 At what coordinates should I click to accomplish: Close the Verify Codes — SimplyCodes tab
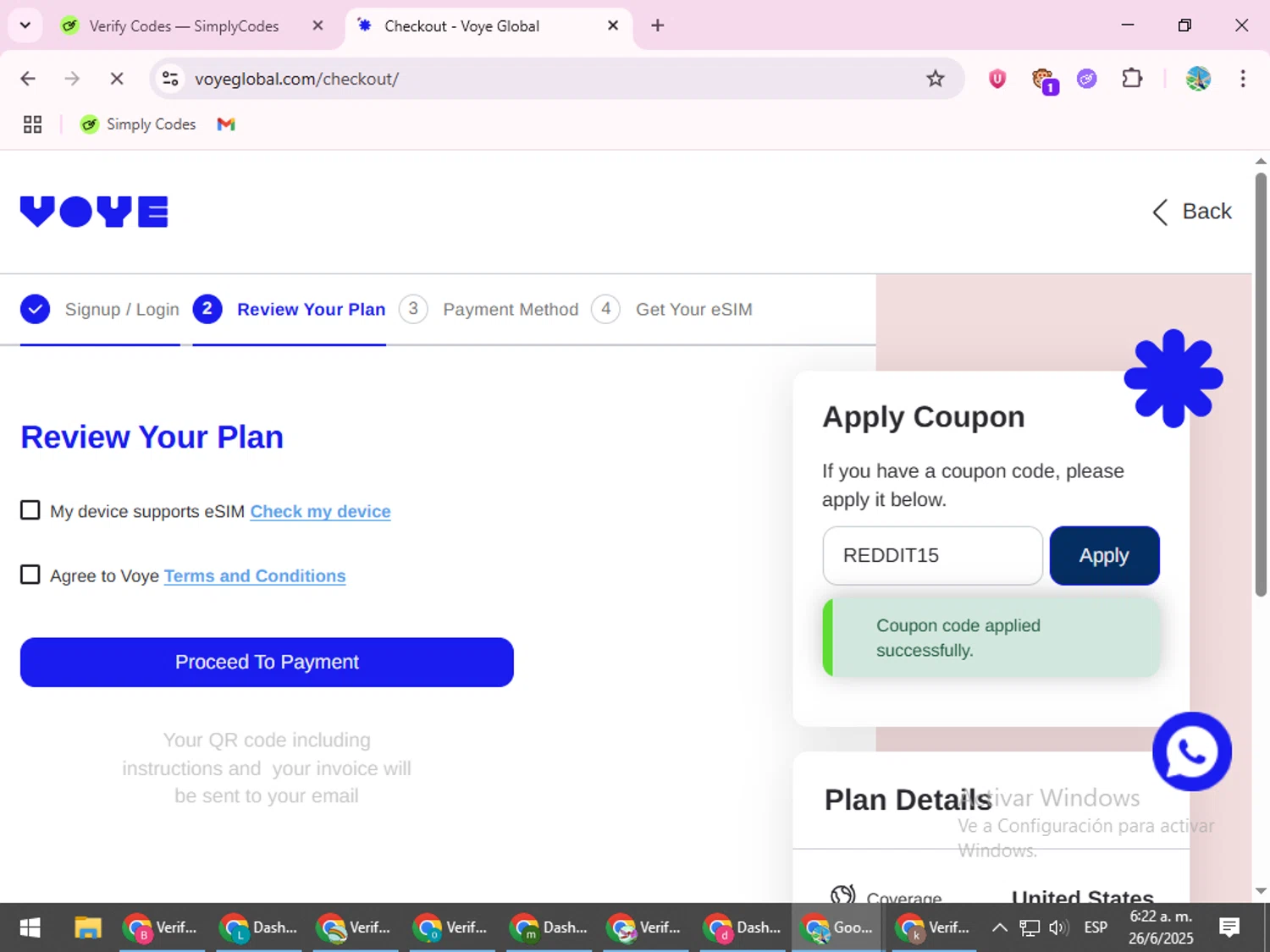317,25
